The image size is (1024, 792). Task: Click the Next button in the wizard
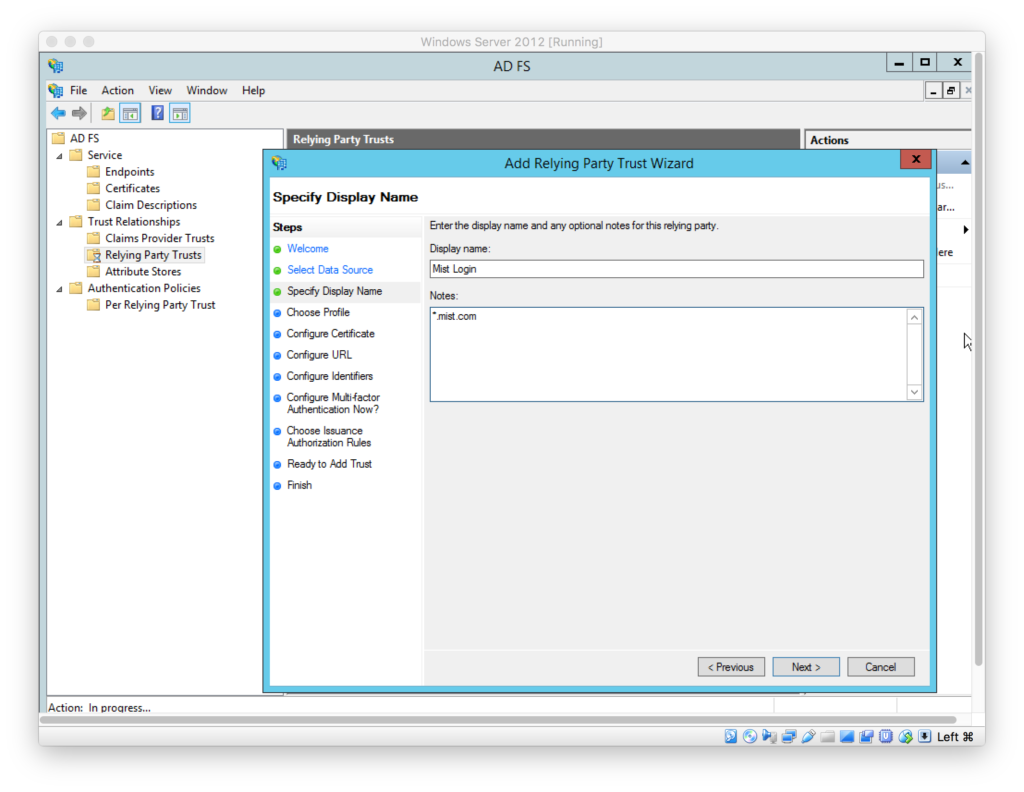805,666
